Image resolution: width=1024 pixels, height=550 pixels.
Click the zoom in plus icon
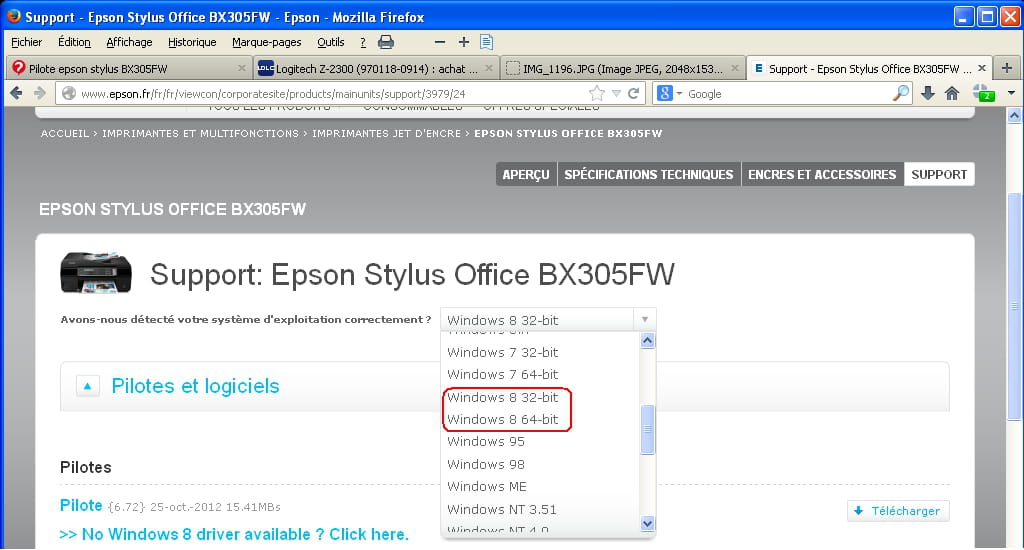[464, 42]
